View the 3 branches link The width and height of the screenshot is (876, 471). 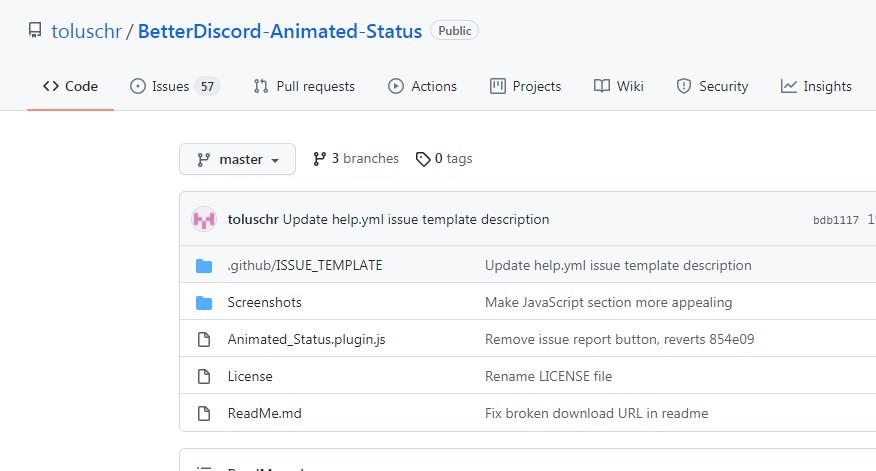356,159
